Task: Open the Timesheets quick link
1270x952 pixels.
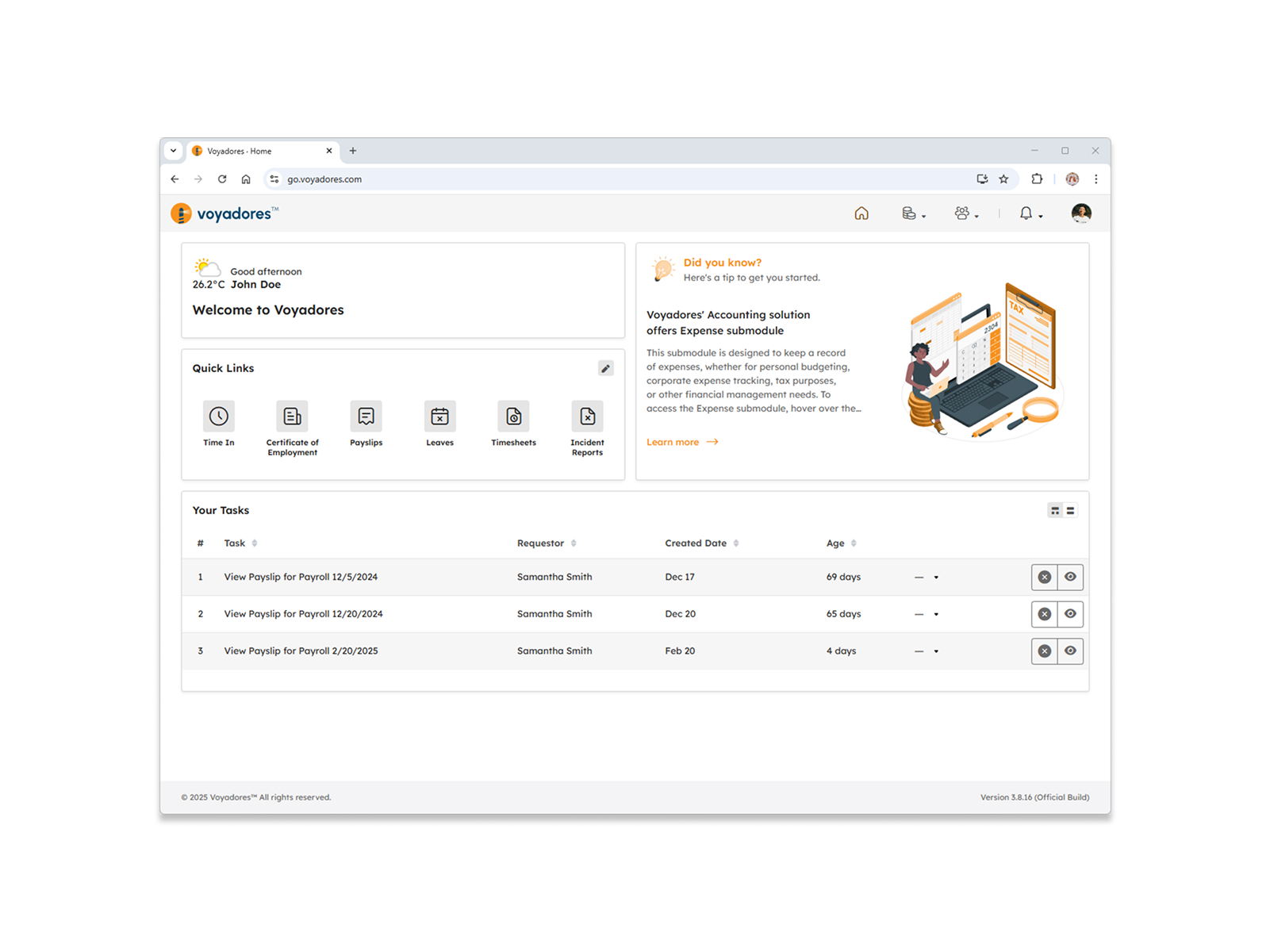Action: [514, 424]
